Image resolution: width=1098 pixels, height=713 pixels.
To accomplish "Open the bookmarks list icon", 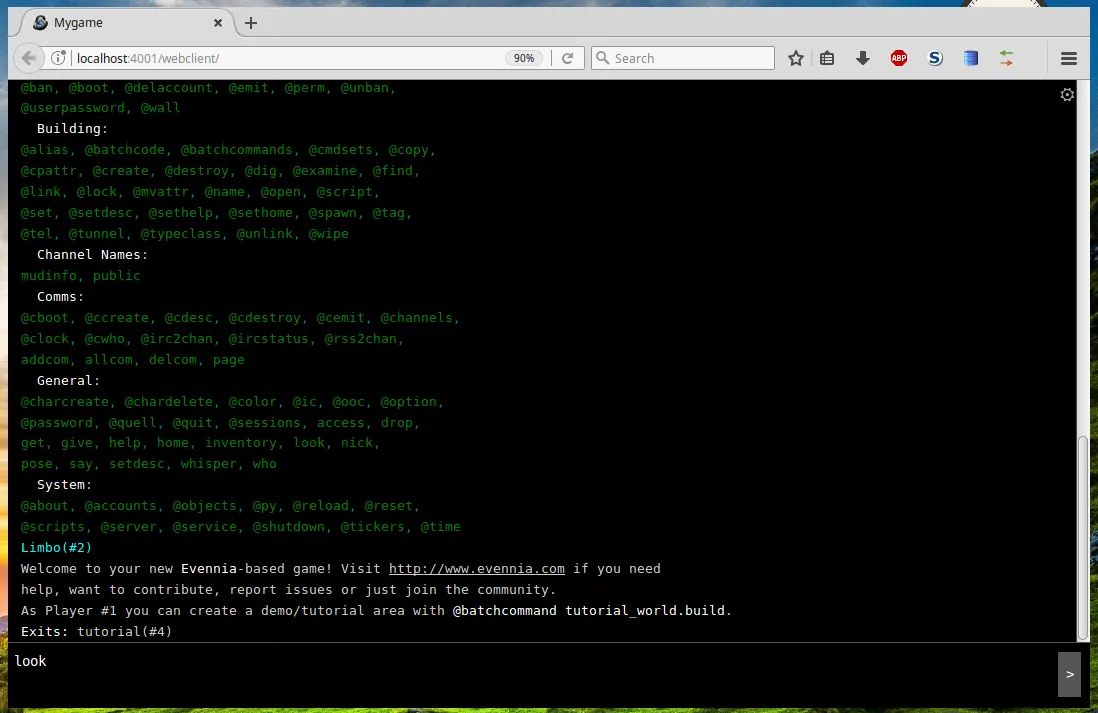I will [x=827, y=58].
